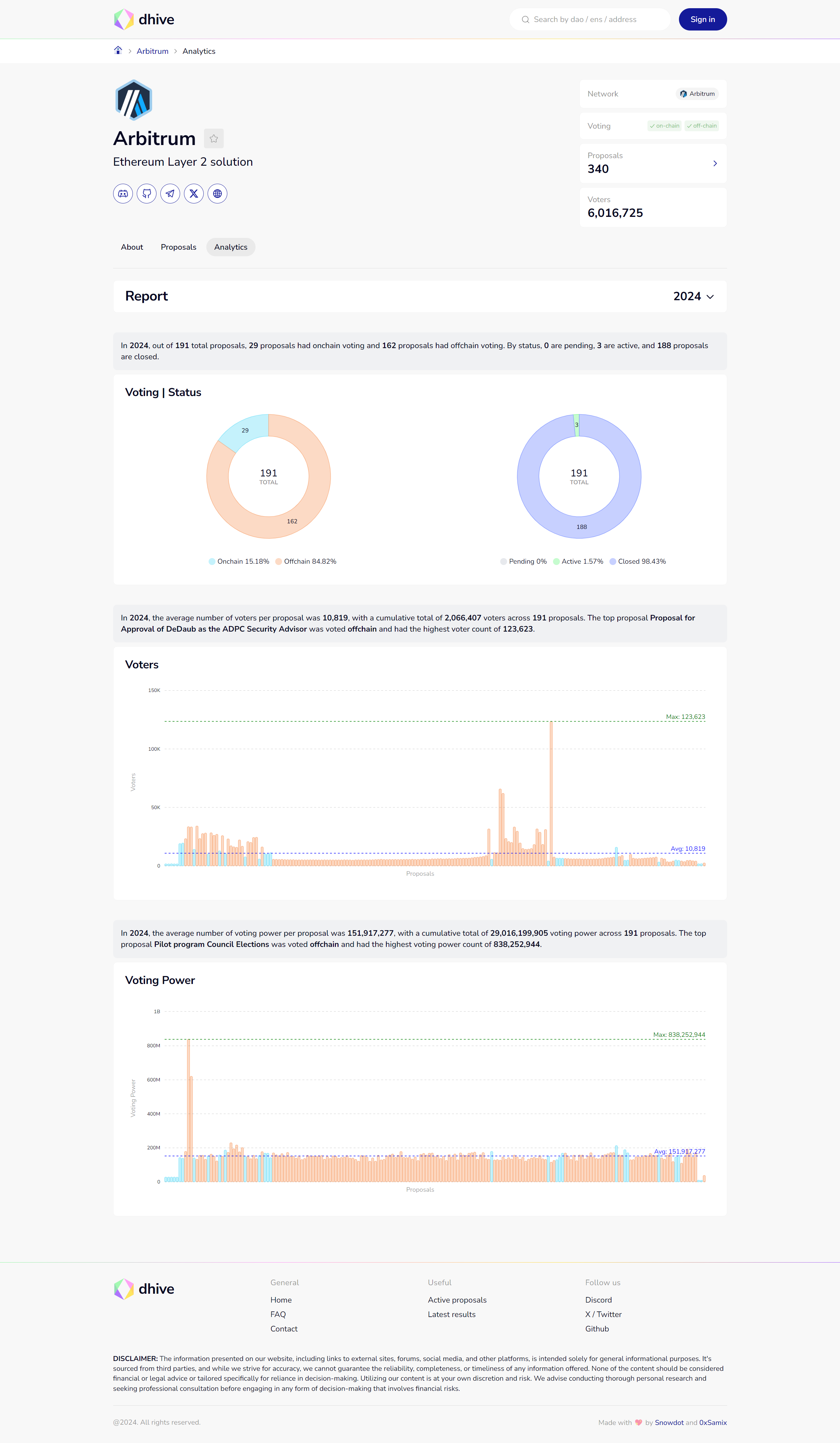This screenshot has width=840, height=1443.
Task: Open the website globe icon
Action: (217, 194)
